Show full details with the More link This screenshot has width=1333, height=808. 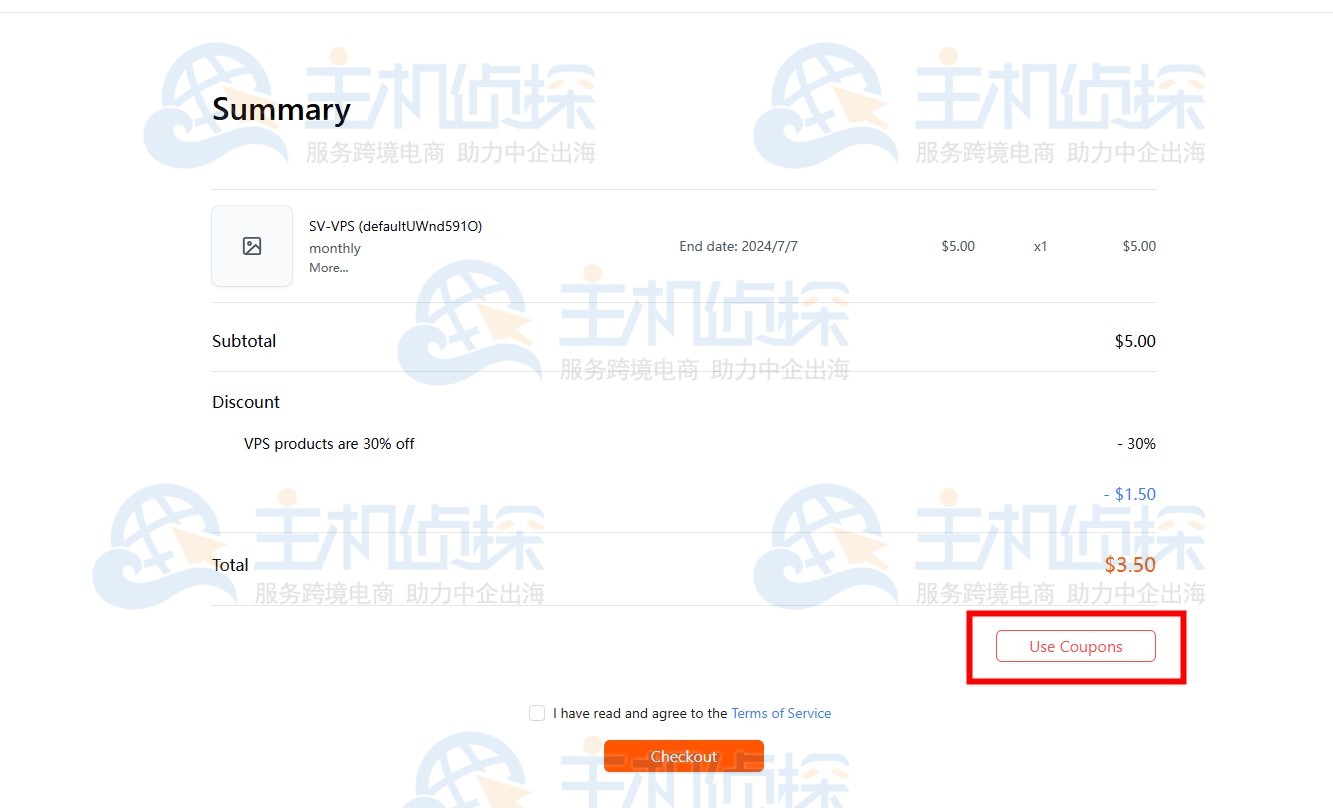[329, 267]
